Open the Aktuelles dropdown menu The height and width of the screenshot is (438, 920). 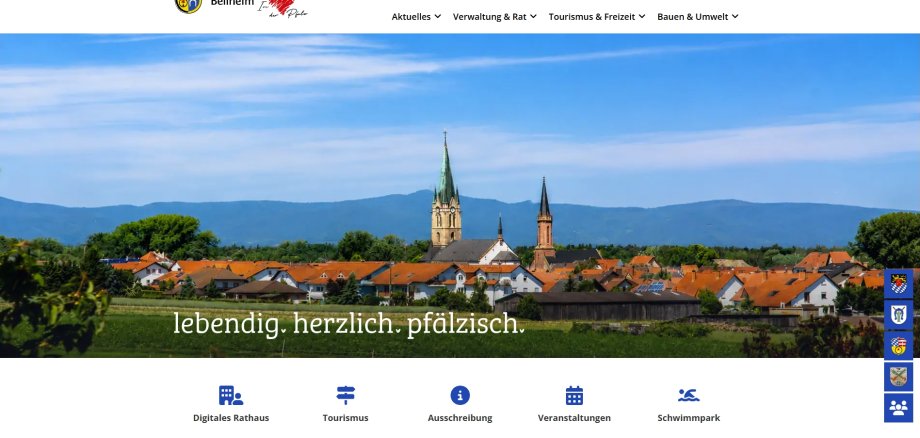pos(416,16)
